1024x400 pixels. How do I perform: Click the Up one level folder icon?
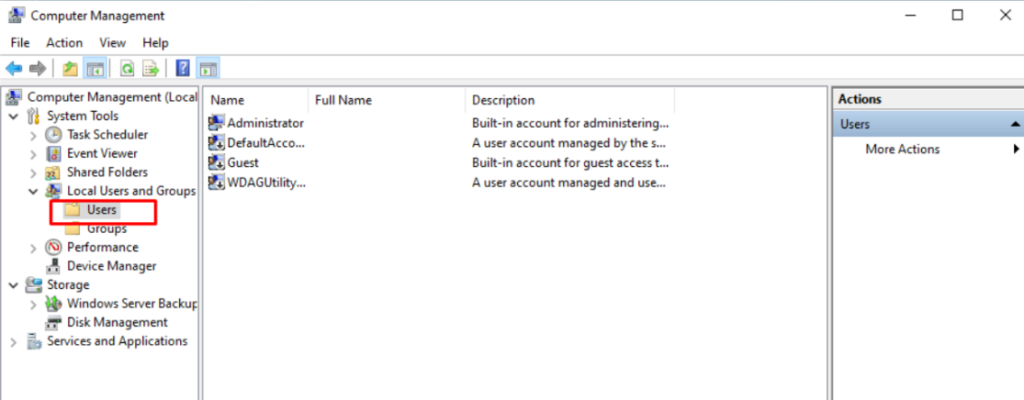coord(70,68)
